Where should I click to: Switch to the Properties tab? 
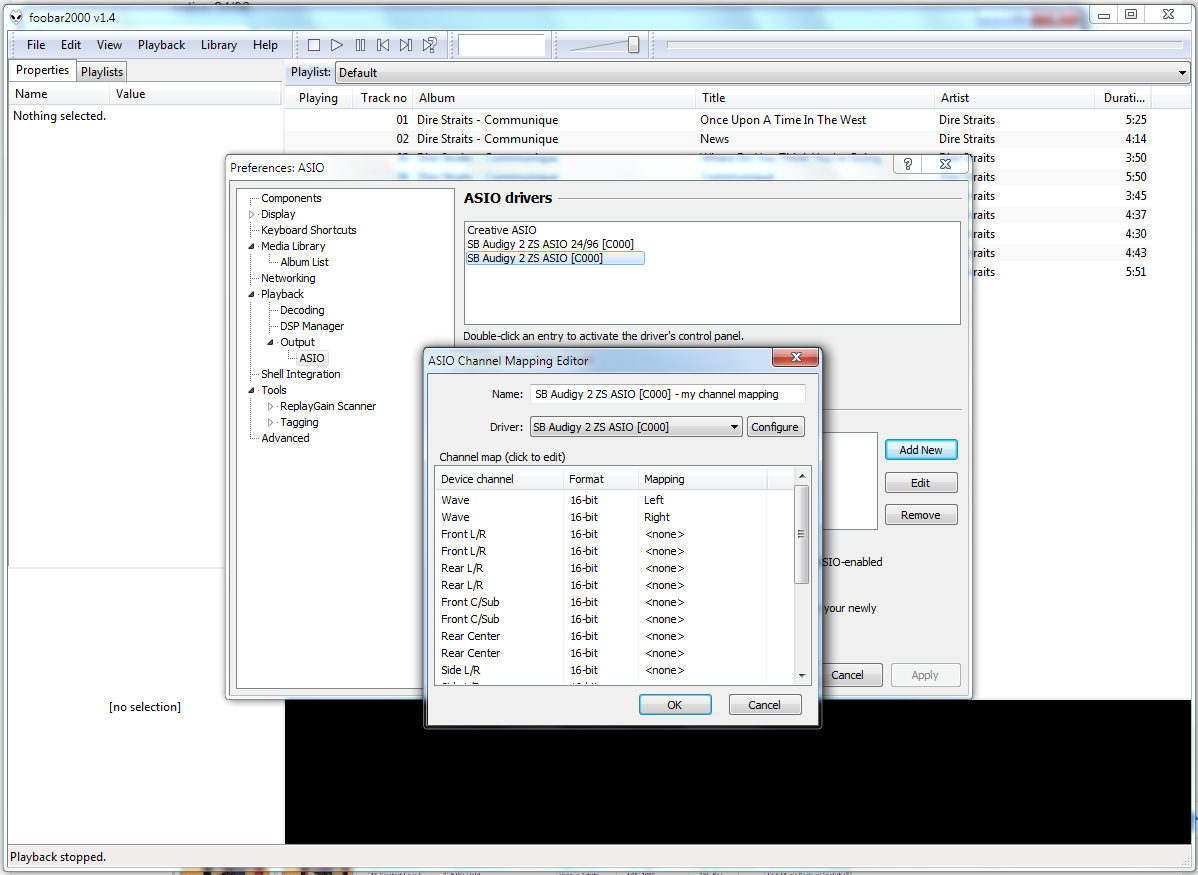click(42, 70)
